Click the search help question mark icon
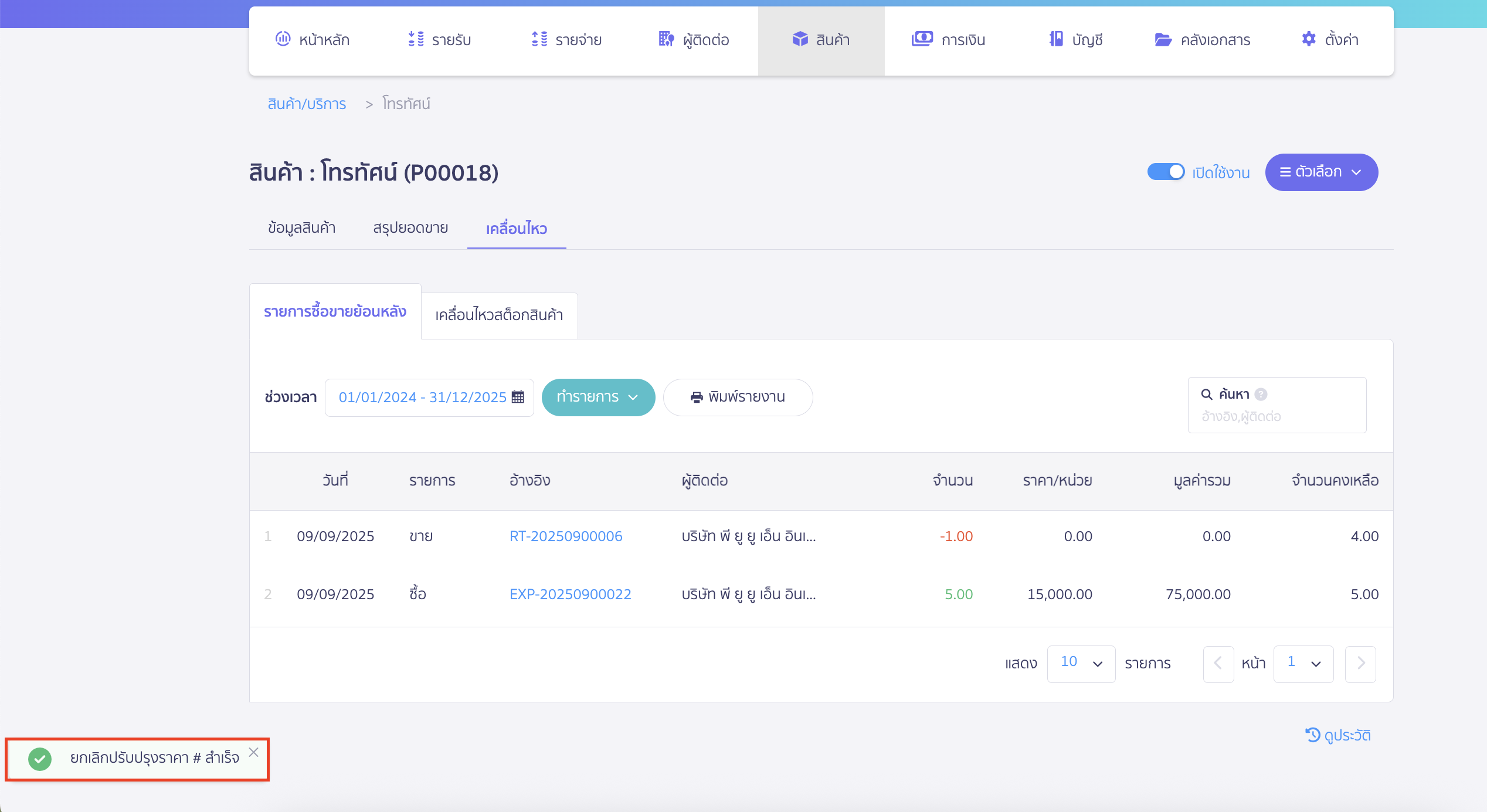 (x=1261, y=395)
